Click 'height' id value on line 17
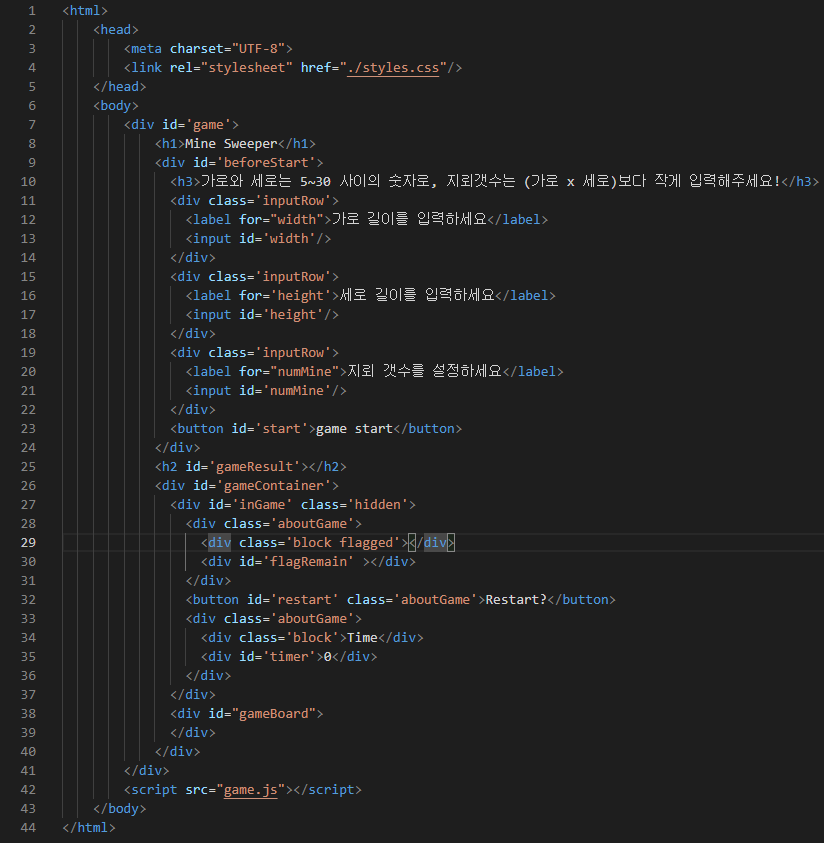This screenshot has height=843, width=824. click(x=293, y=315)
